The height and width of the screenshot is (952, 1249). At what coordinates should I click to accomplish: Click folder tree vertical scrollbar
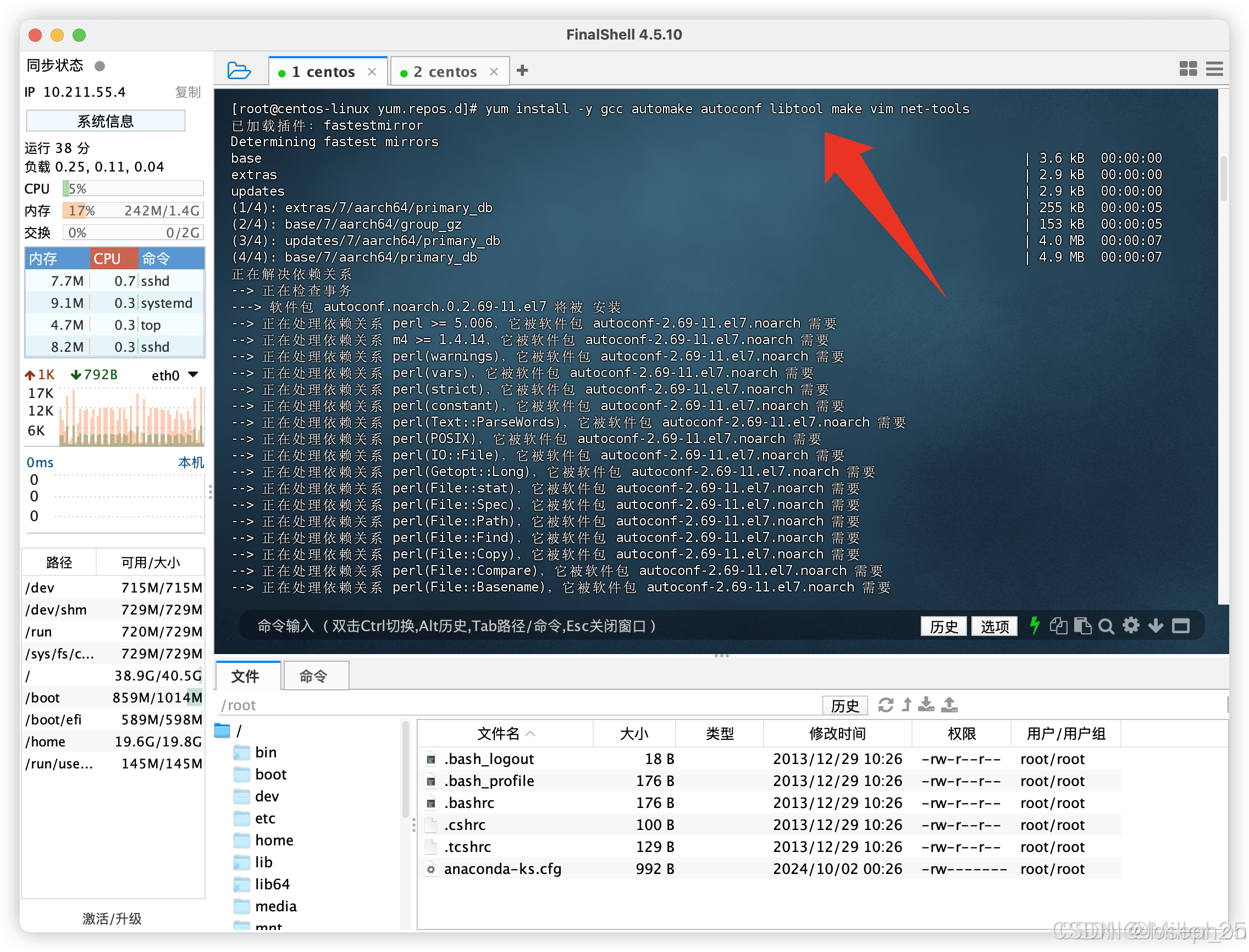click(406, 771)
